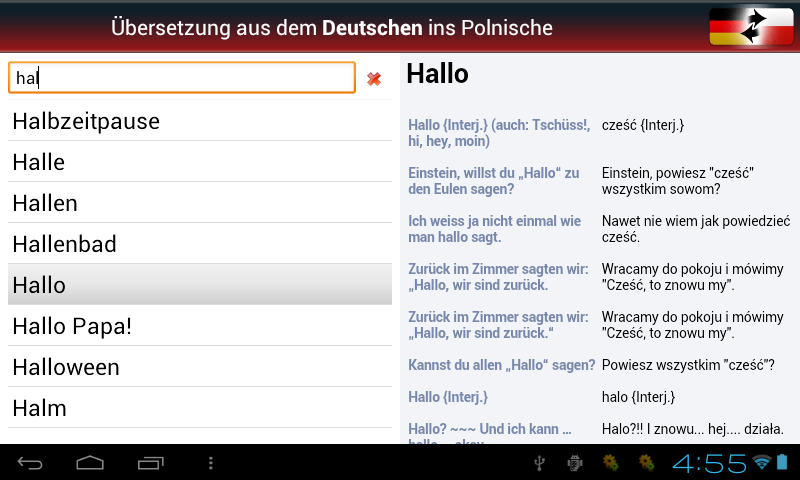Tap the Wi-Fi signal icon
The height and width of the screenshot is (480, 800).
pyautogui.click(x=762, y=462)
